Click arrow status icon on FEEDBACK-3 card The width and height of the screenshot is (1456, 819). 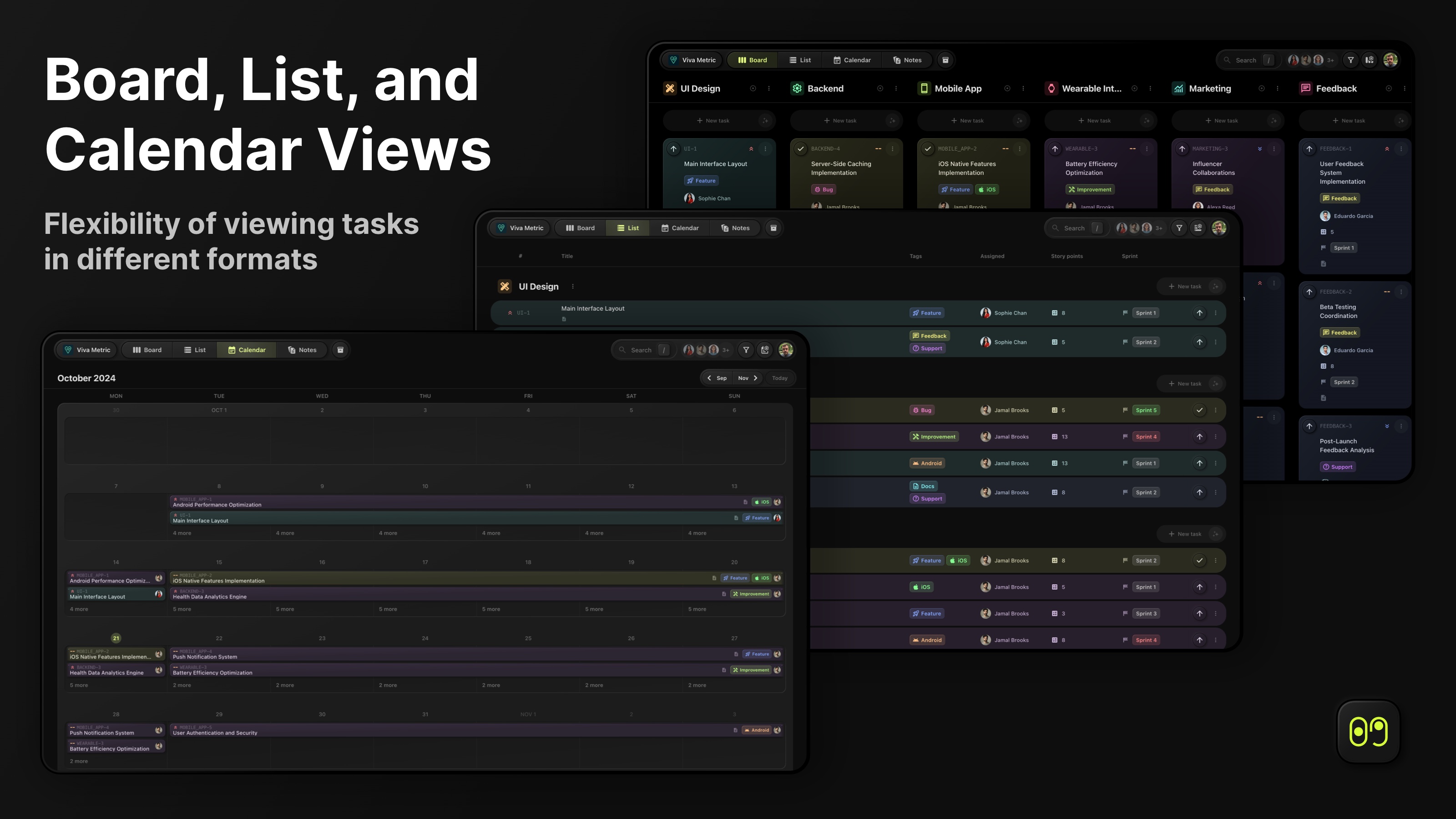point(1309,426)
